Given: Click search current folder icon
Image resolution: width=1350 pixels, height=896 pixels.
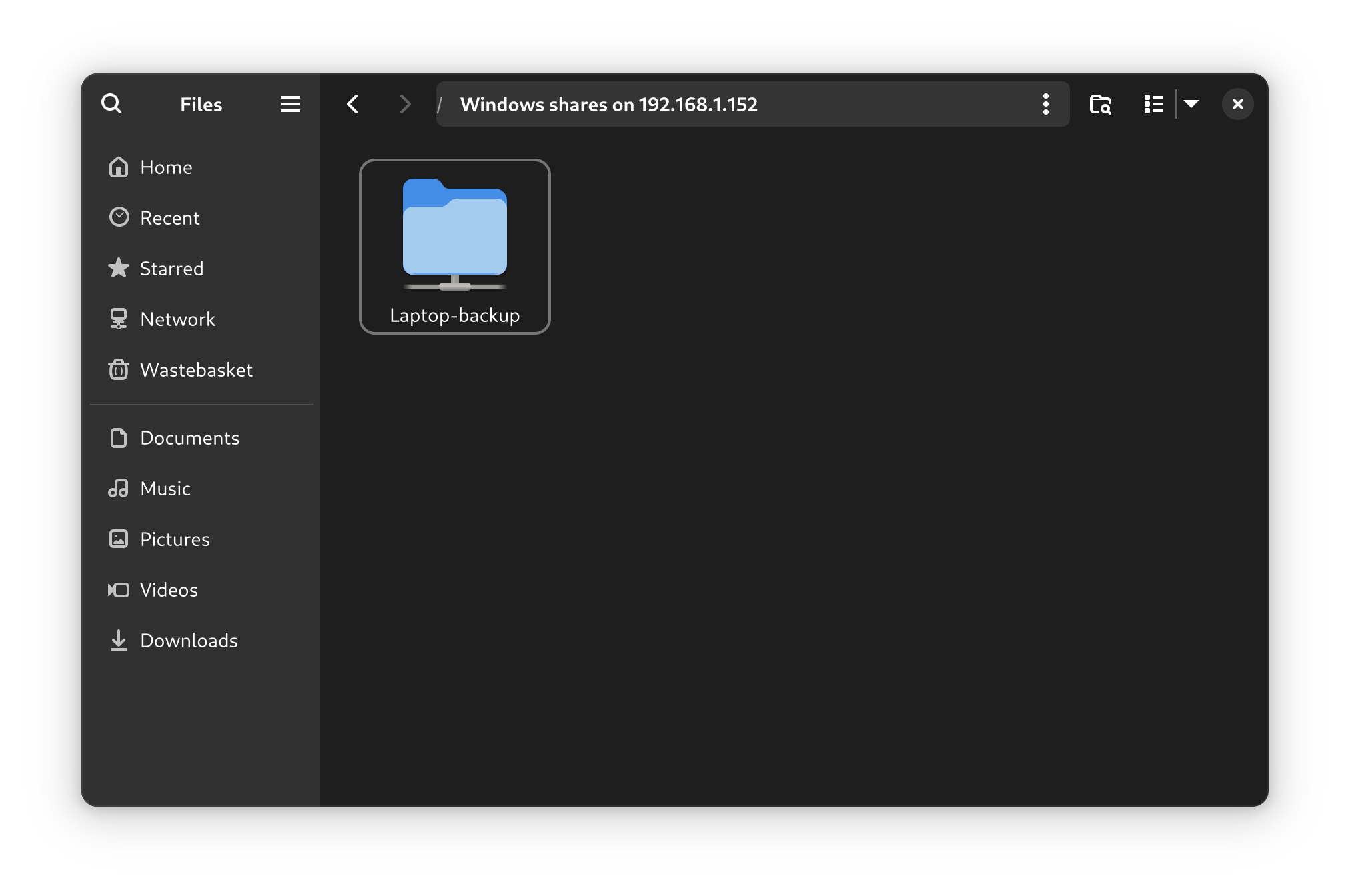Looking at the screenshot, I should click(x=1100, y=104).
